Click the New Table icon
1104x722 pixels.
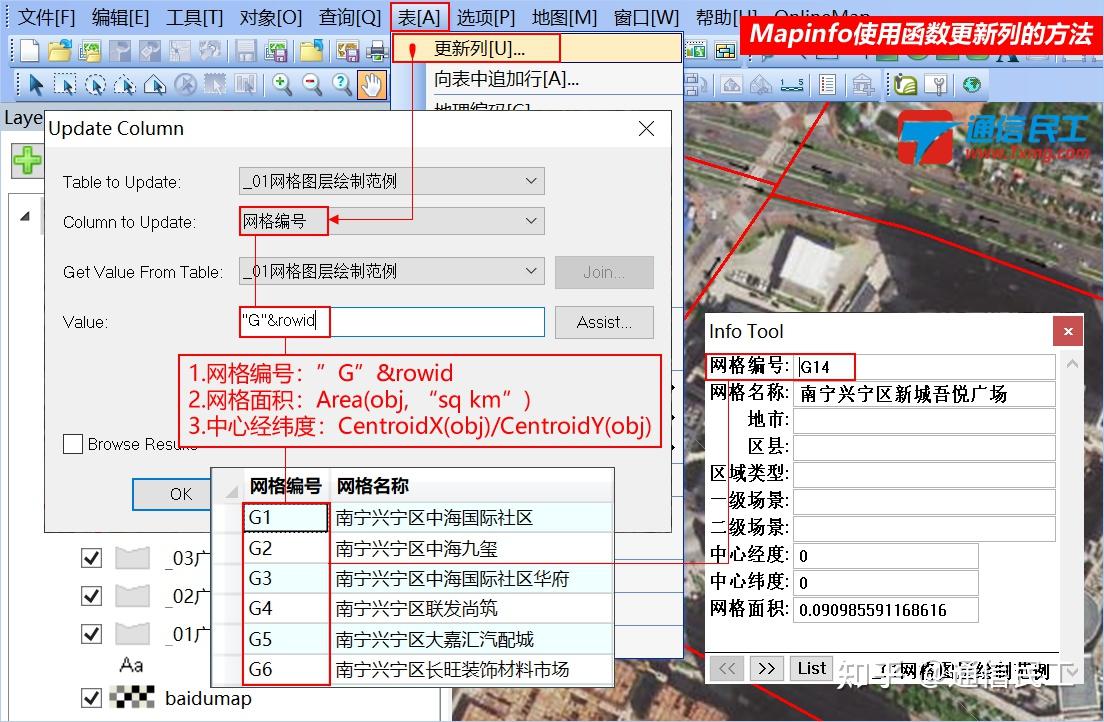[x=29, y=51]
